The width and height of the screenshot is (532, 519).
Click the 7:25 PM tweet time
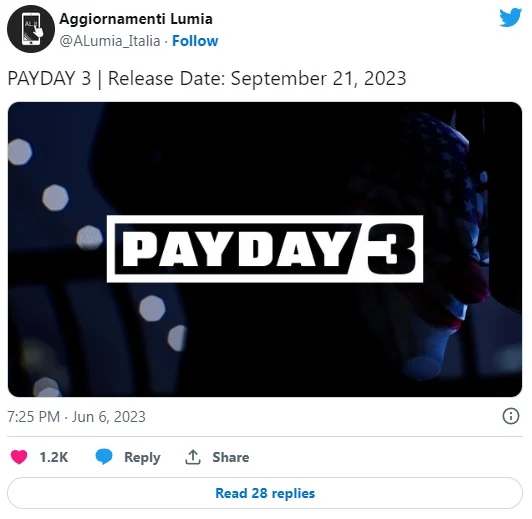(x=34, y=417)
